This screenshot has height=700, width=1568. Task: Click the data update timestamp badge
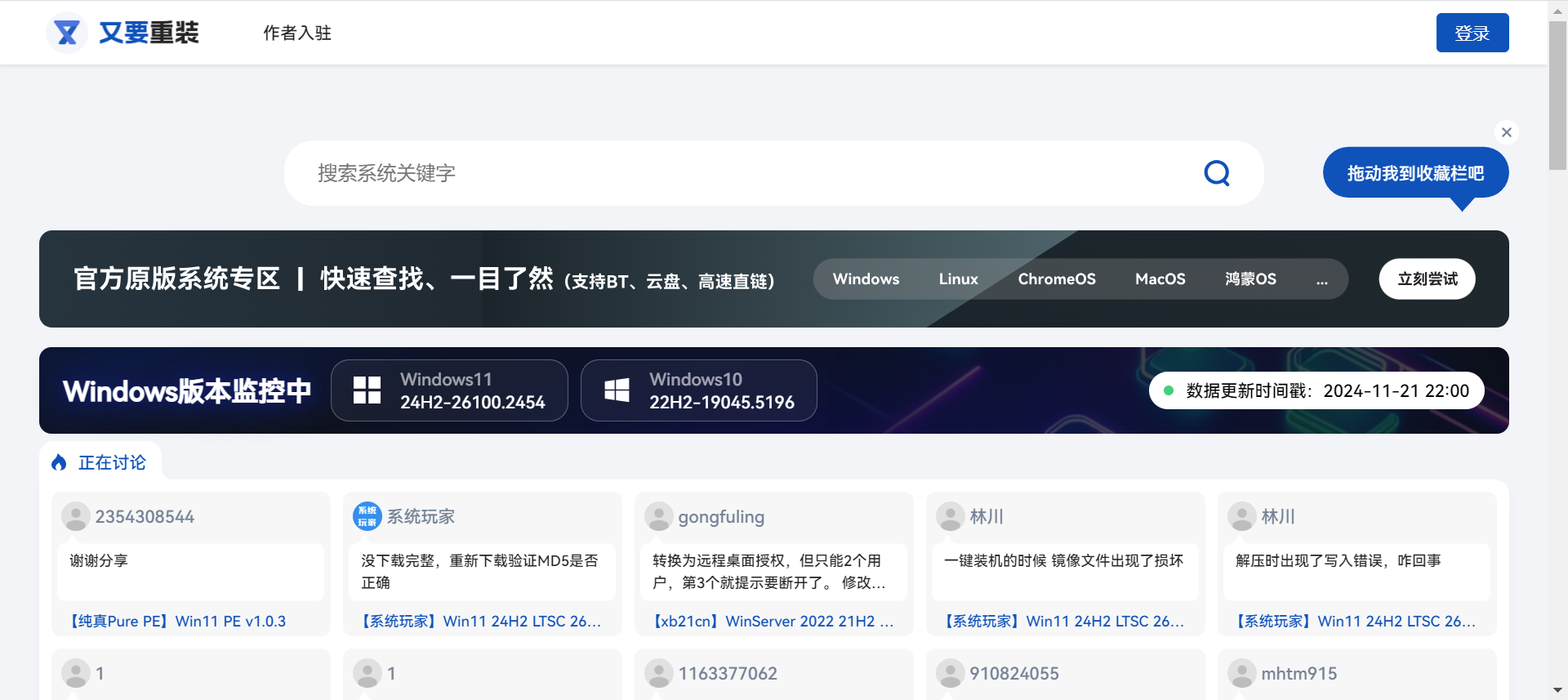[1316, 390]
